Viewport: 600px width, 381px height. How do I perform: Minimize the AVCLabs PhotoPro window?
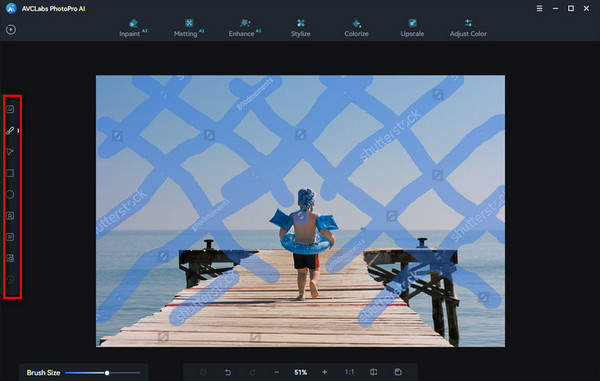pyautogui.click(x=555, y=8)
